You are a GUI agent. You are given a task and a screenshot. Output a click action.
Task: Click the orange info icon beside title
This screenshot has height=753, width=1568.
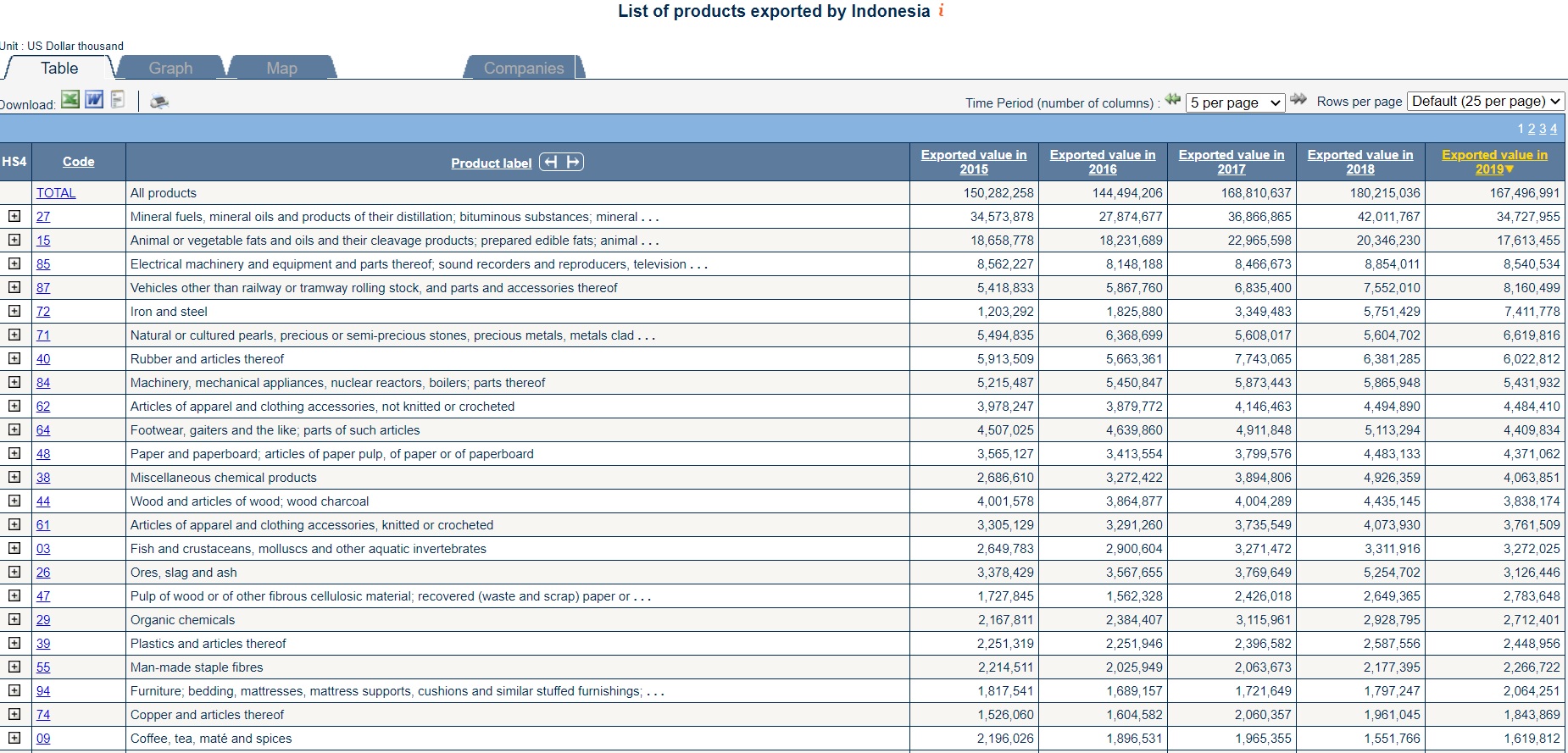941,11
